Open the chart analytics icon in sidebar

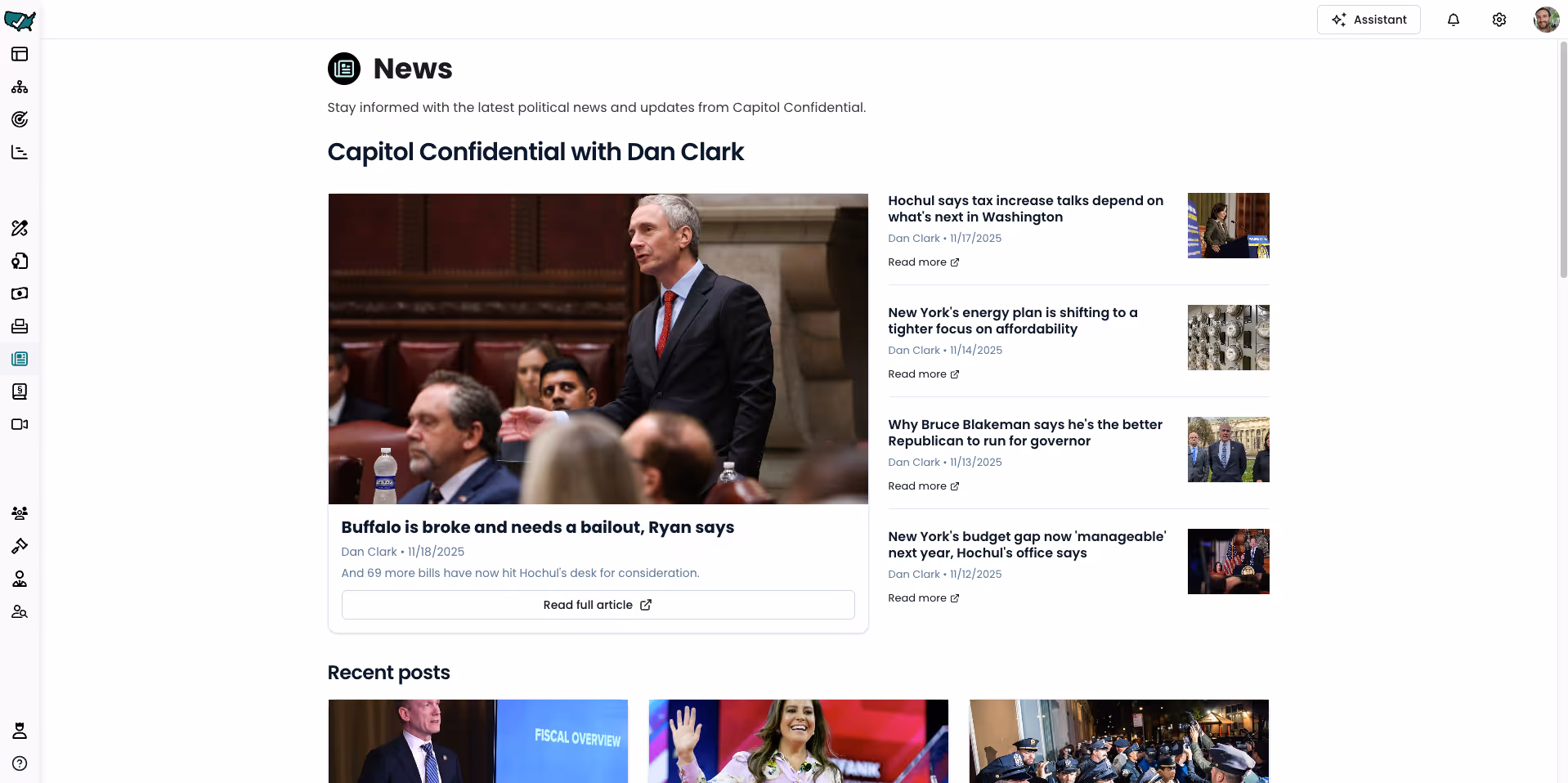[20, 152]
